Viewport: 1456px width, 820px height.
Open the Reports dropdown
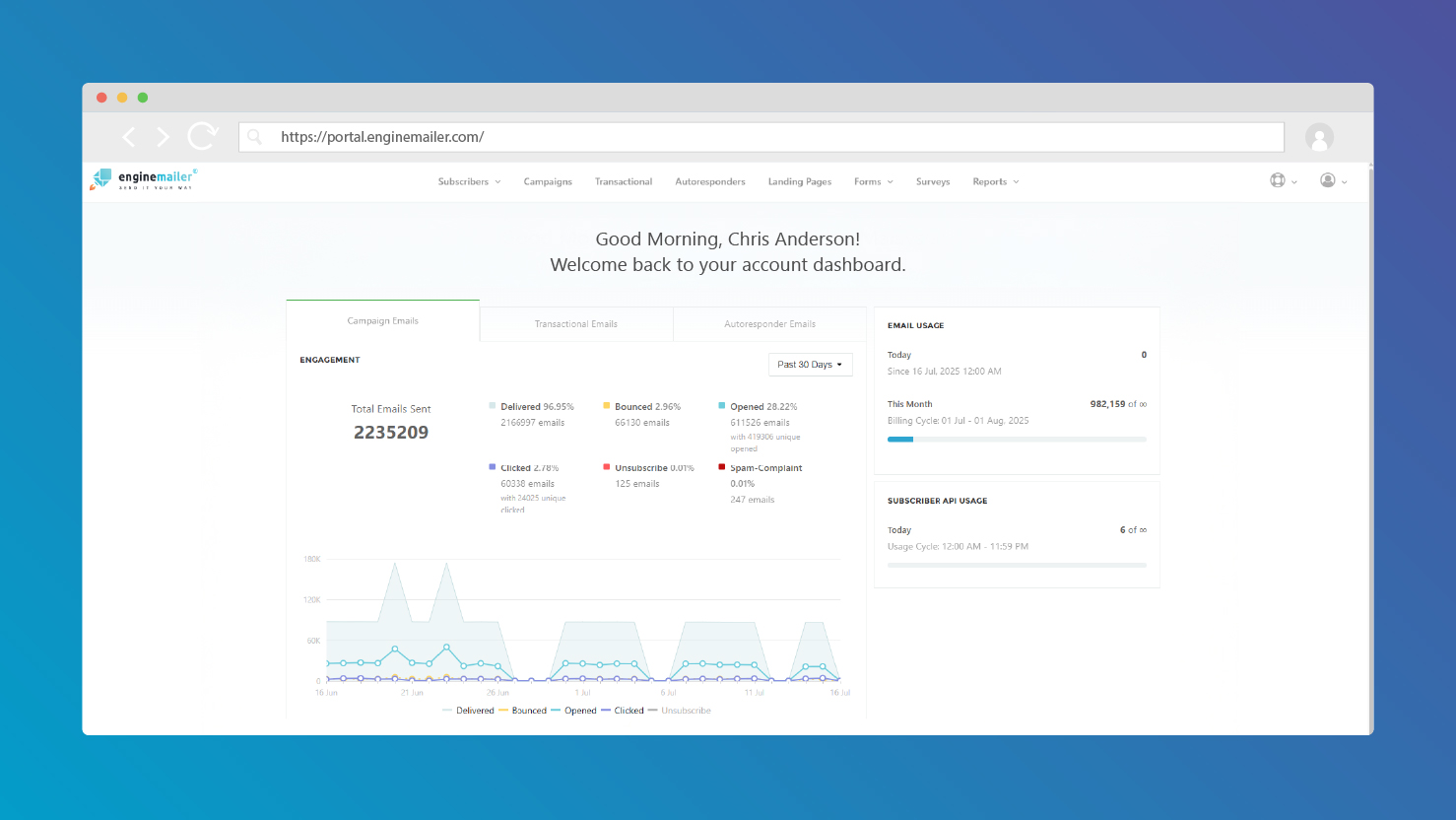tap(995, 181)
